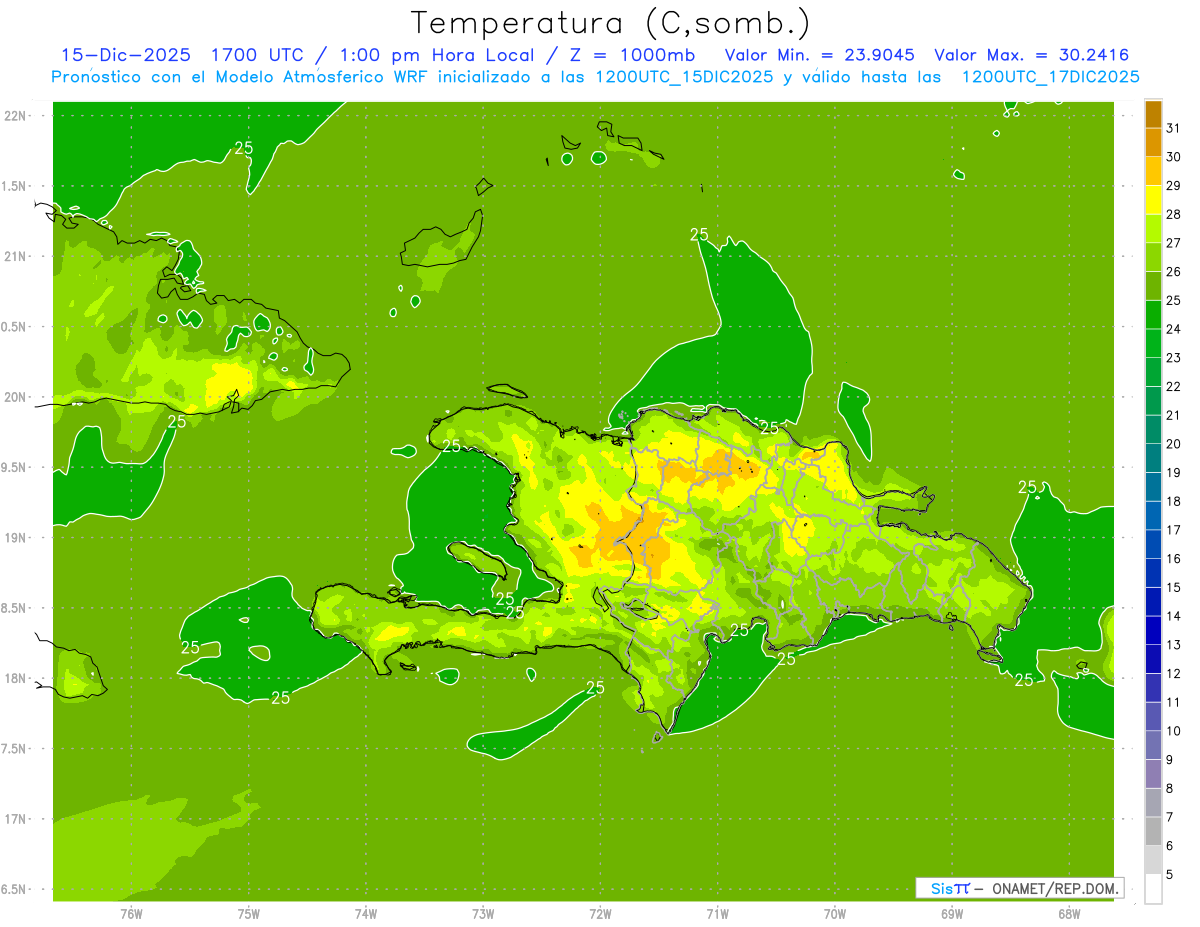Click the "76W" longitude label
1200x927 pixels.
coord(131,913)
